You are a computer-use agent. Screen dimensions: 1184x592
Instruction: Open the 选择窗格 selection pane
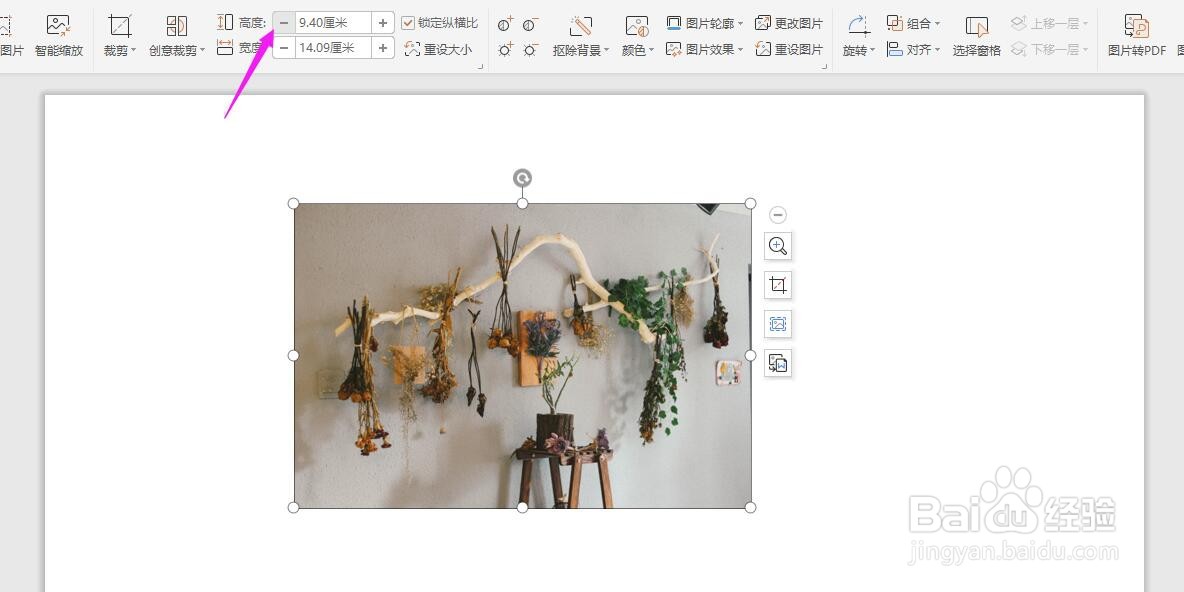click(x=977, y=36)
